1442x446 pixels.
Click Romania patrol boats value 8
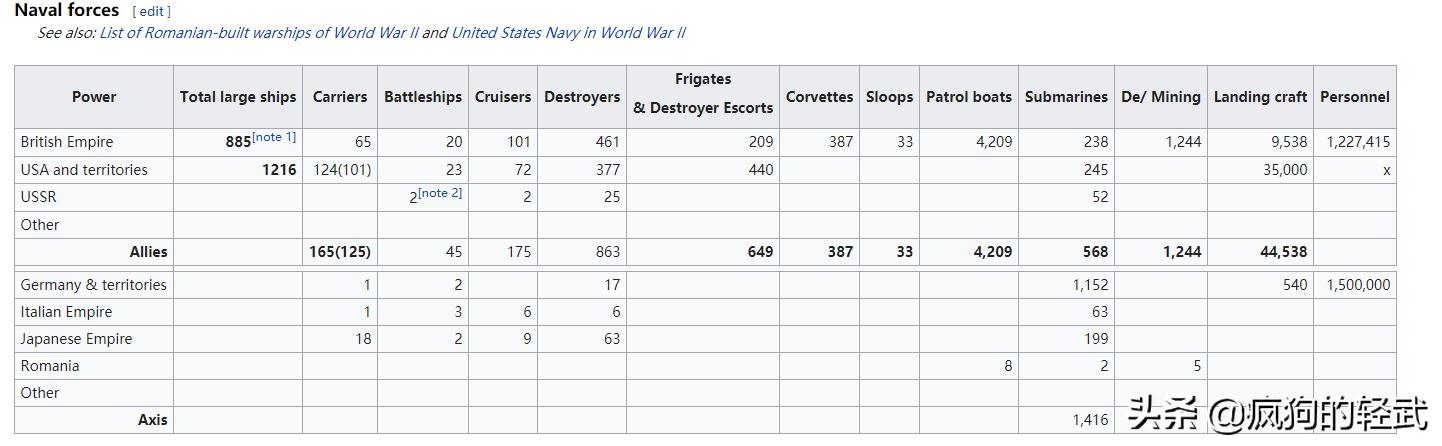tap(1008, 366)
